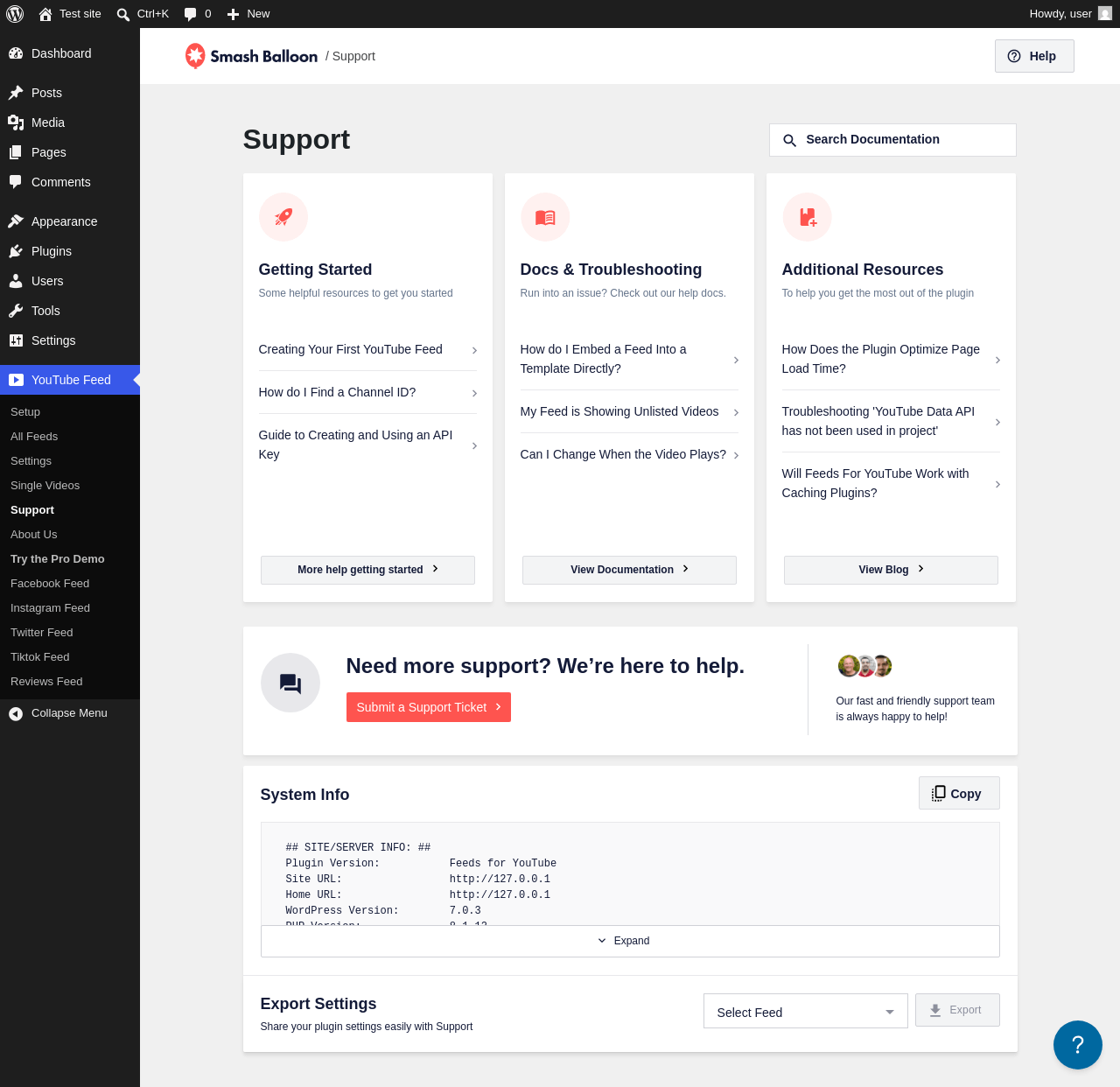Open 'Can I Change When the Video Plays?' chevron
The width and height of the screenshot is (1120, 1087).
pyautogui.click(x=736, y=455)
